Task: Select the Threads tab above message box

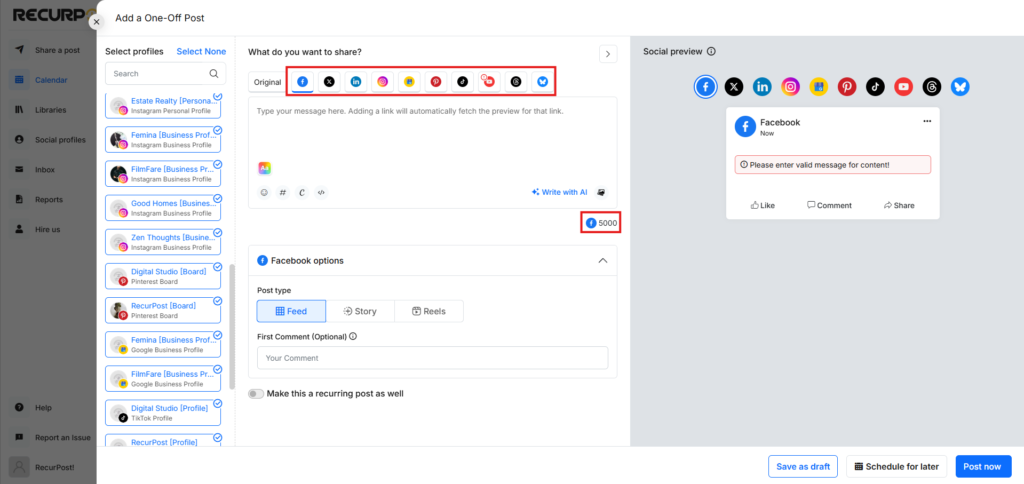Action: coord(515,82)
